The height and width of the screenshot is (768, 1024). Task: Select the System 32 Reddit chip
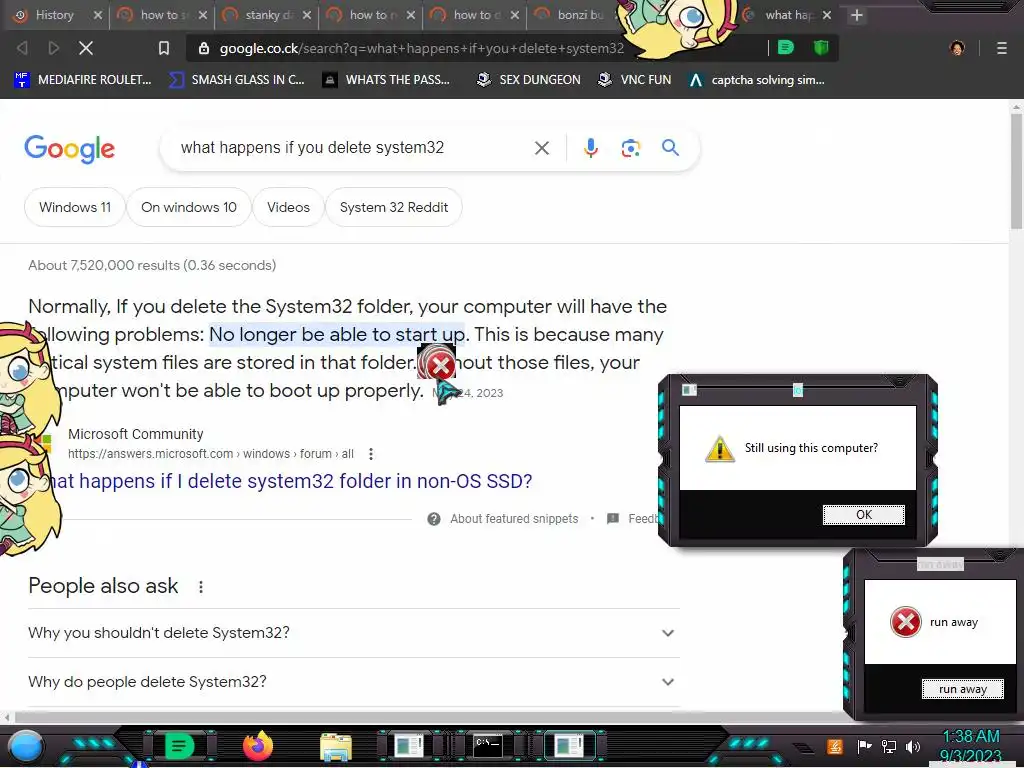394,207
